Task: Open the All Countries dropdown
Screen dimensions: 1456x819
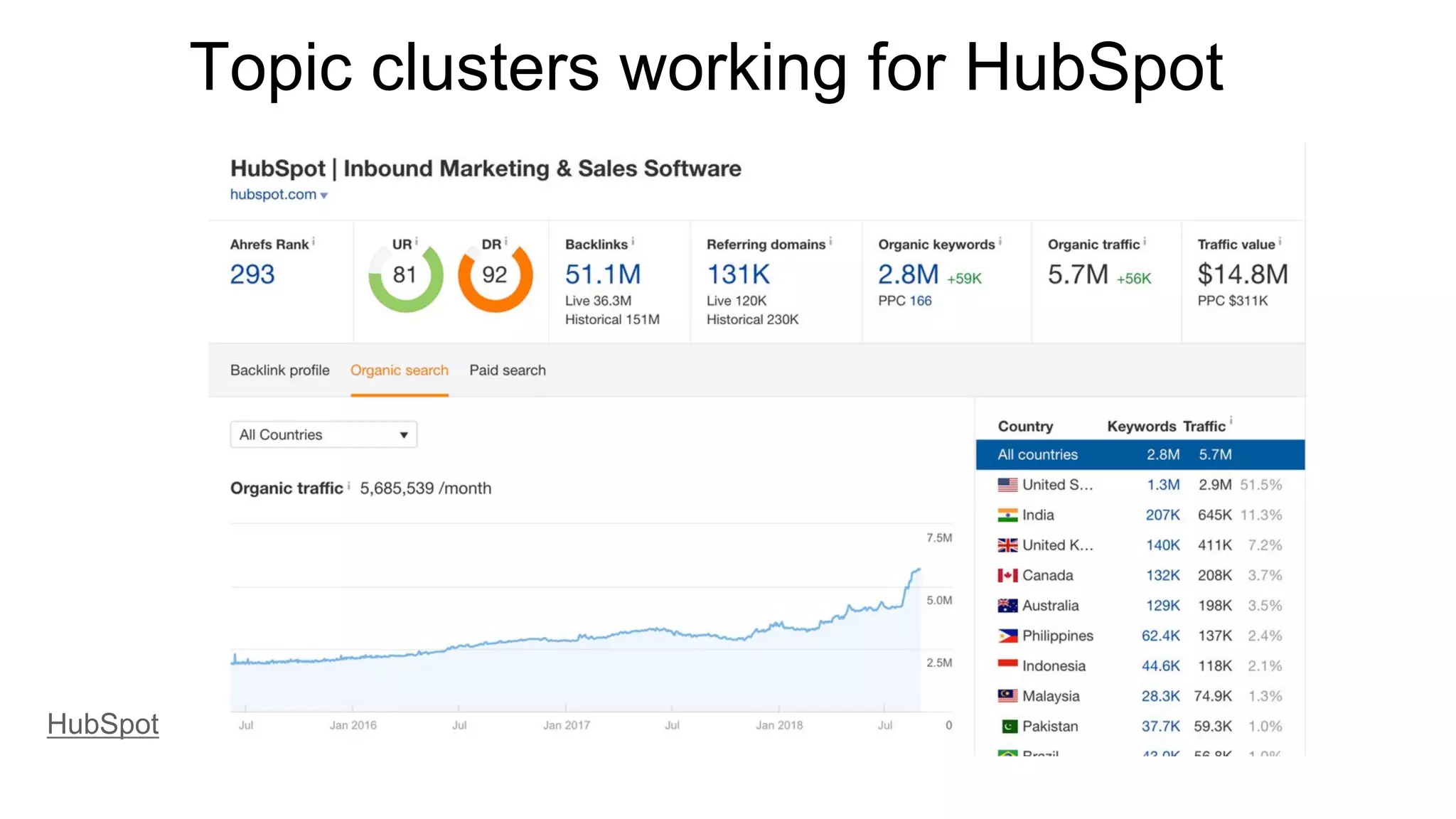Action: pyautogui.click(x=323, y=434)
